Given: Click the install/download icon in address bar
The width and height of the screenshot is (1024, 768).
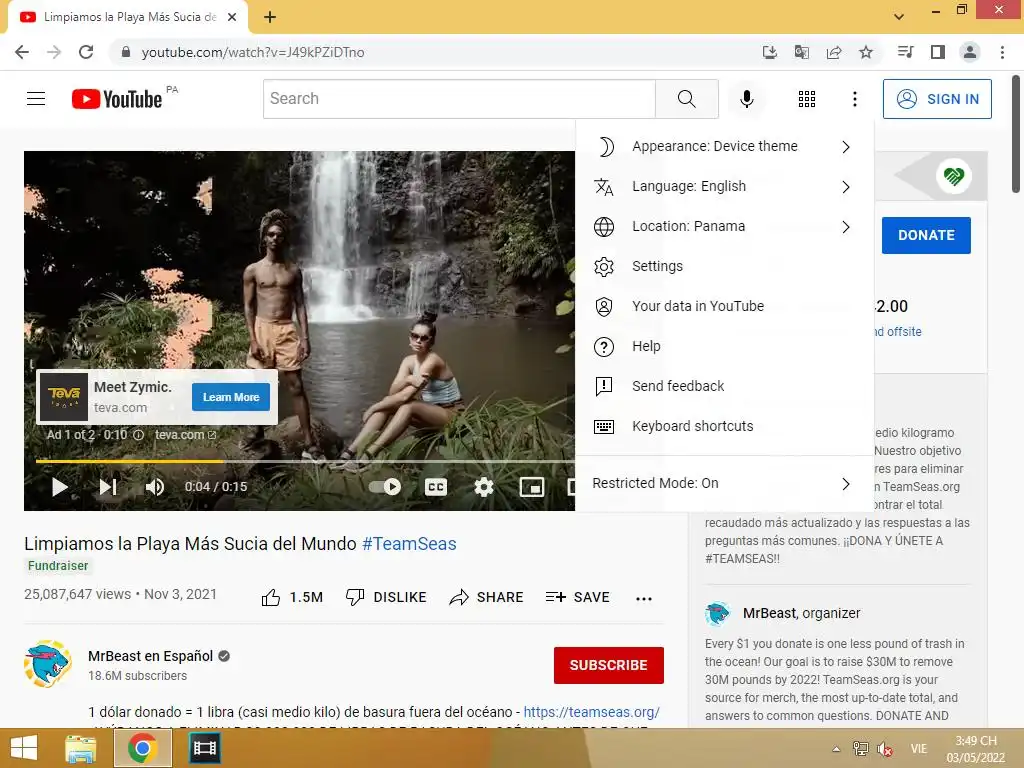Looking at the screenshot, I should [770, 52].
